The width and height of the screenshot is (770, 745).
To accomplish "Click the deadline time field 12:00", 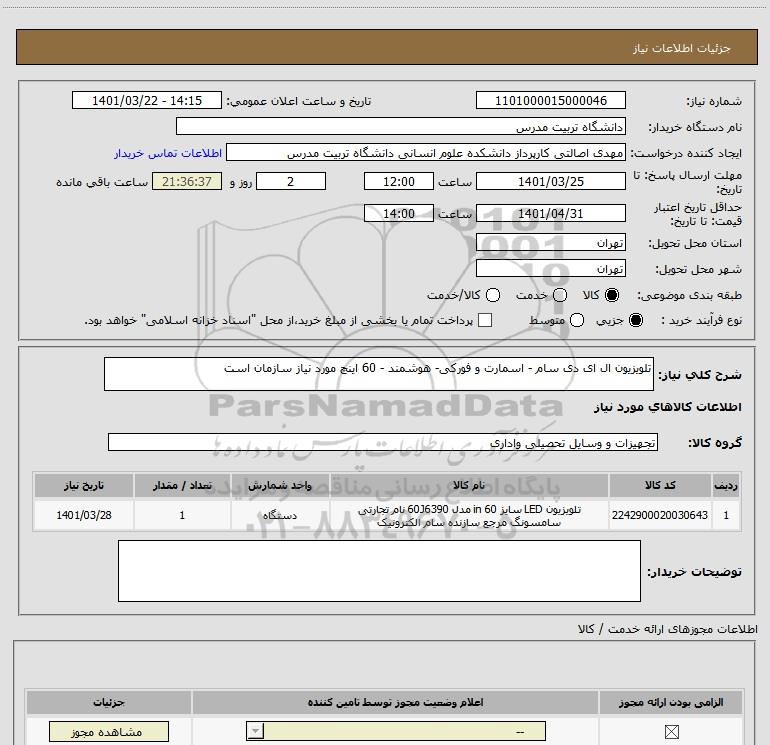I will [x=399, y=181].
